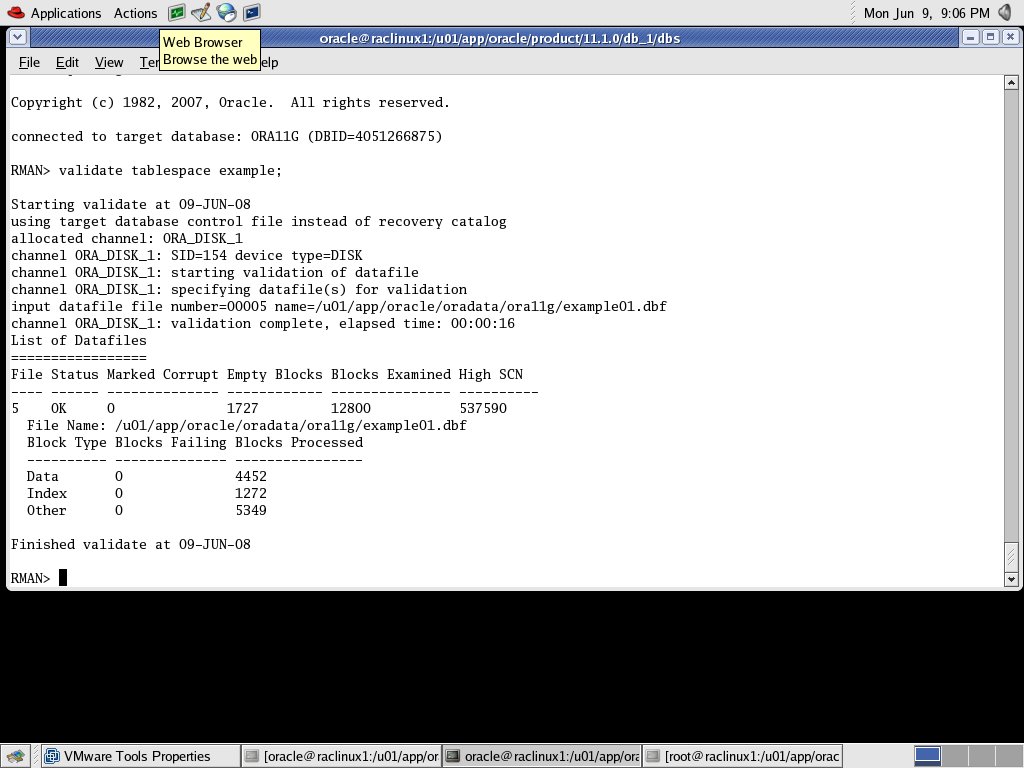Click the Other row value 5349

(x=251, y=510)
